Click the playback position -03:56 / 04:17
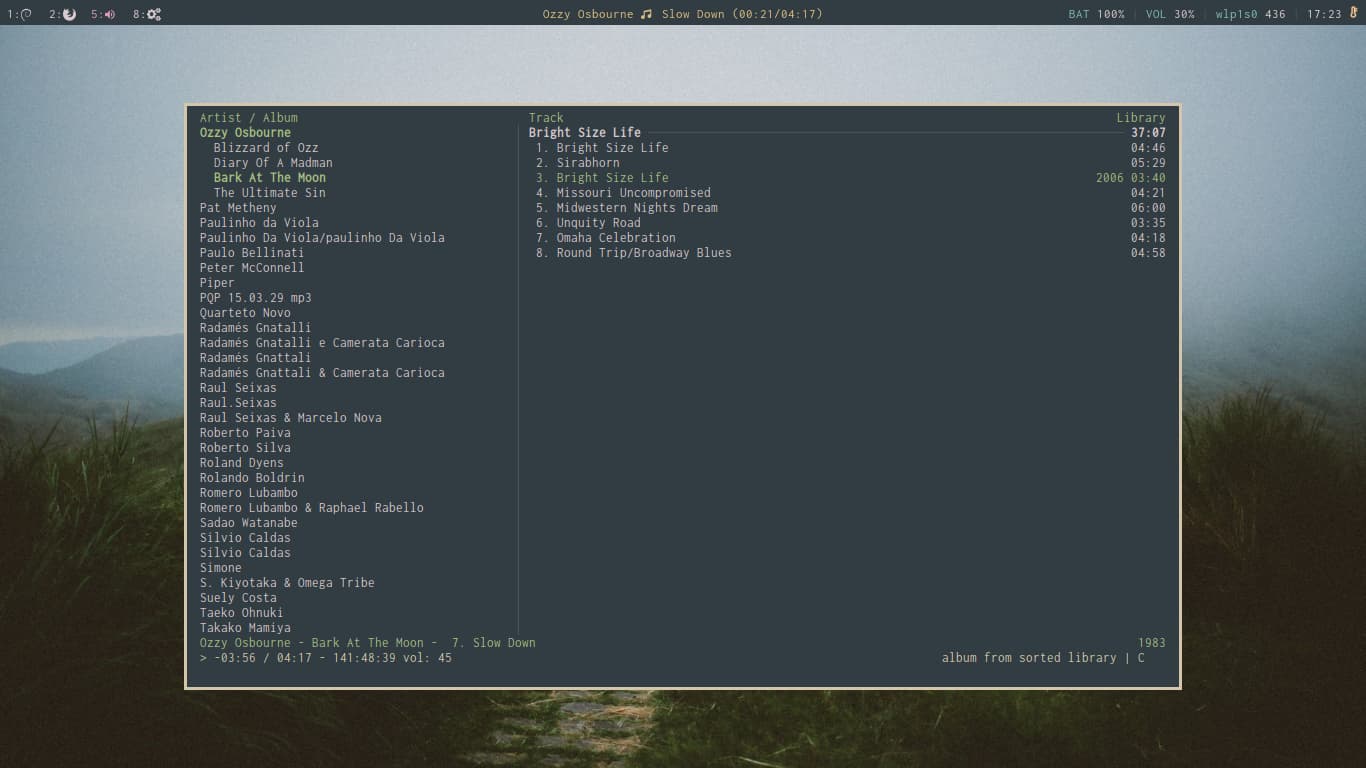Viewport: 1366px width, 768px height. pyautogui.click(x=263, y=657)
